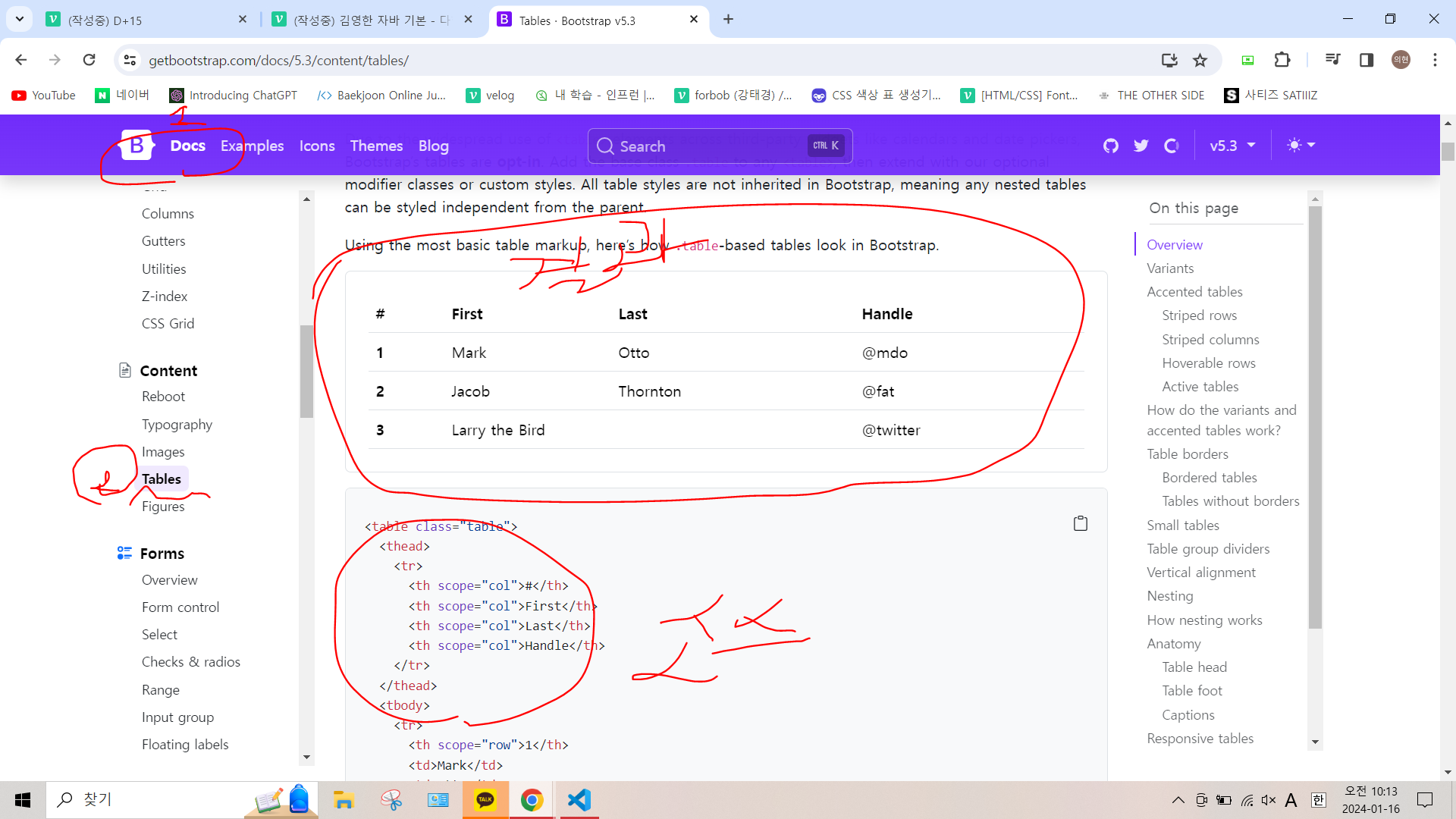1456x819 pixels.
Task: Open the Chrome side panel icon
Action: [x=1367, y=60]
